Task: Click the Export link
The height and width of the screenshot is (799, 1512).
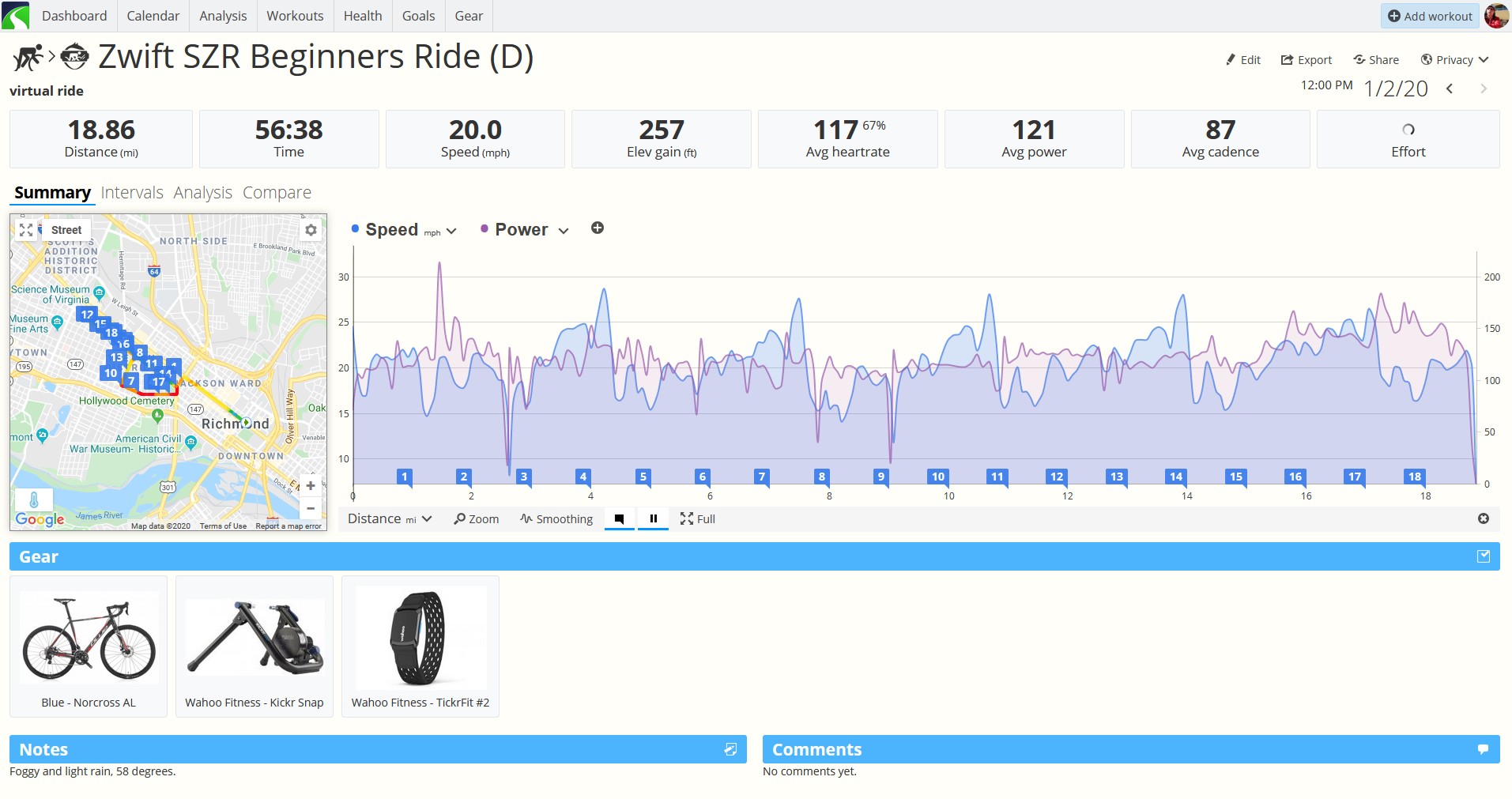Action: click(x=1306, y=60)
